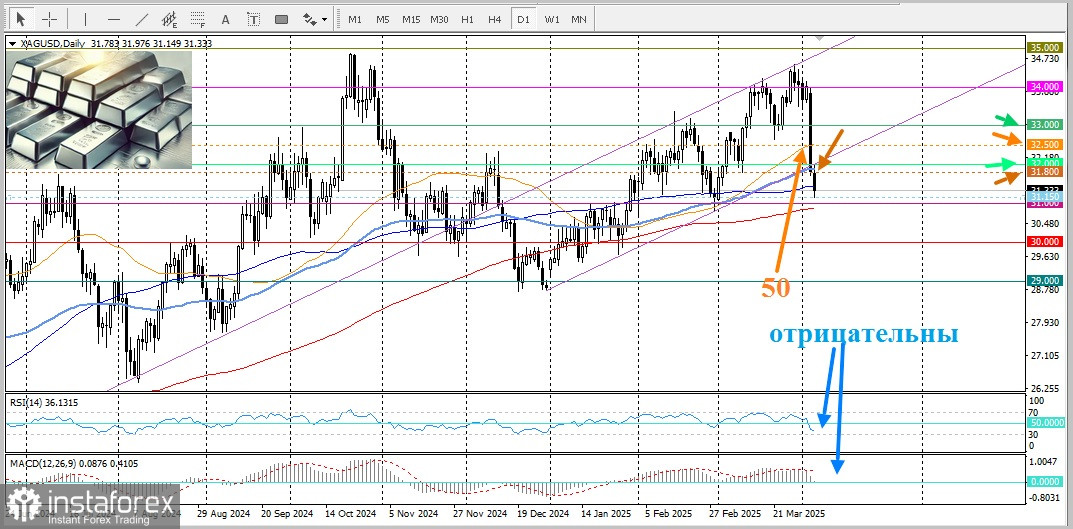This screenshot has width=1073, height=529.
Task: Choose the text 'A' tool
Action: 225,19
